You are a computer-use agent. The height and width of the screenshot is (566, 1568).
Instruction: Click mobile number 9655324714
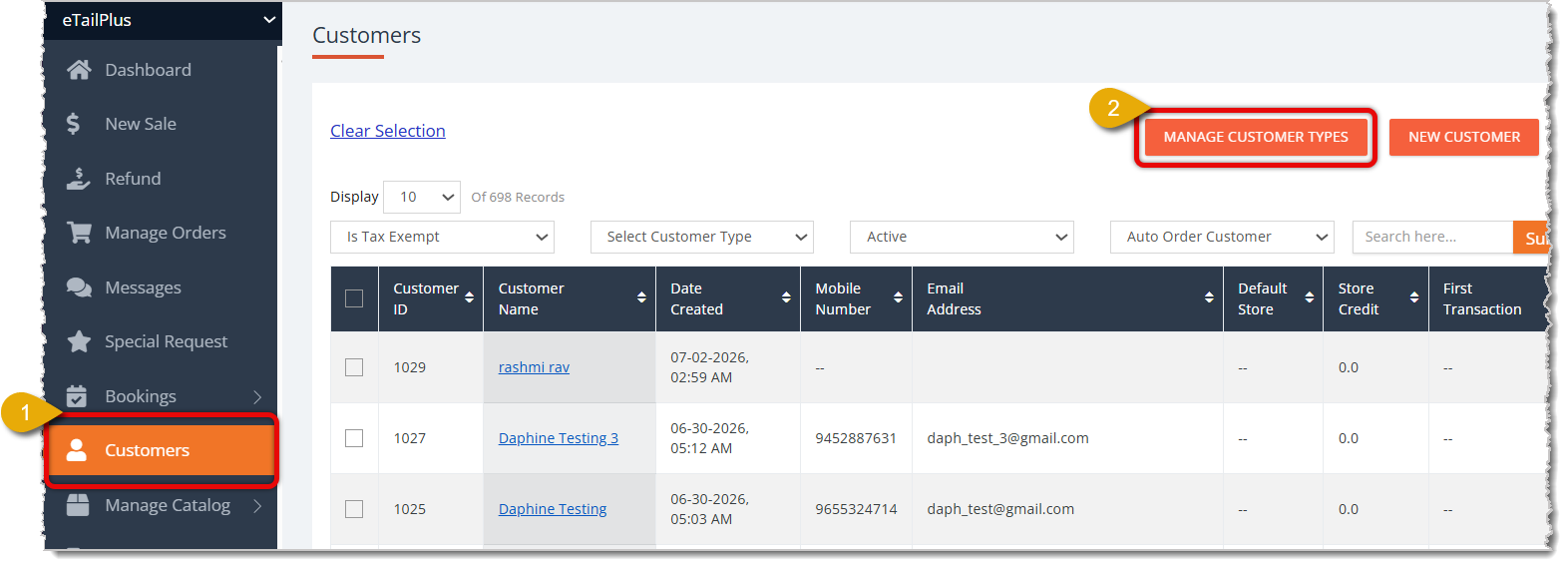[856, 509]
